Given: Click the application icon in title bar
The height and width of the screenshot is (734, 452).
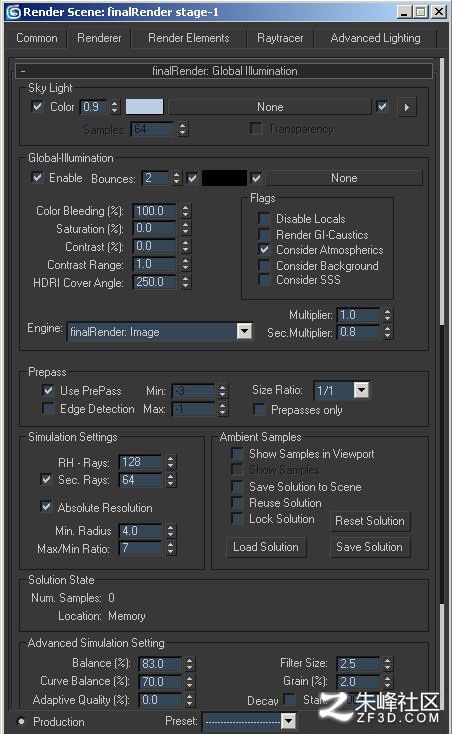Looking at the screenshot, I should point(14,12).
